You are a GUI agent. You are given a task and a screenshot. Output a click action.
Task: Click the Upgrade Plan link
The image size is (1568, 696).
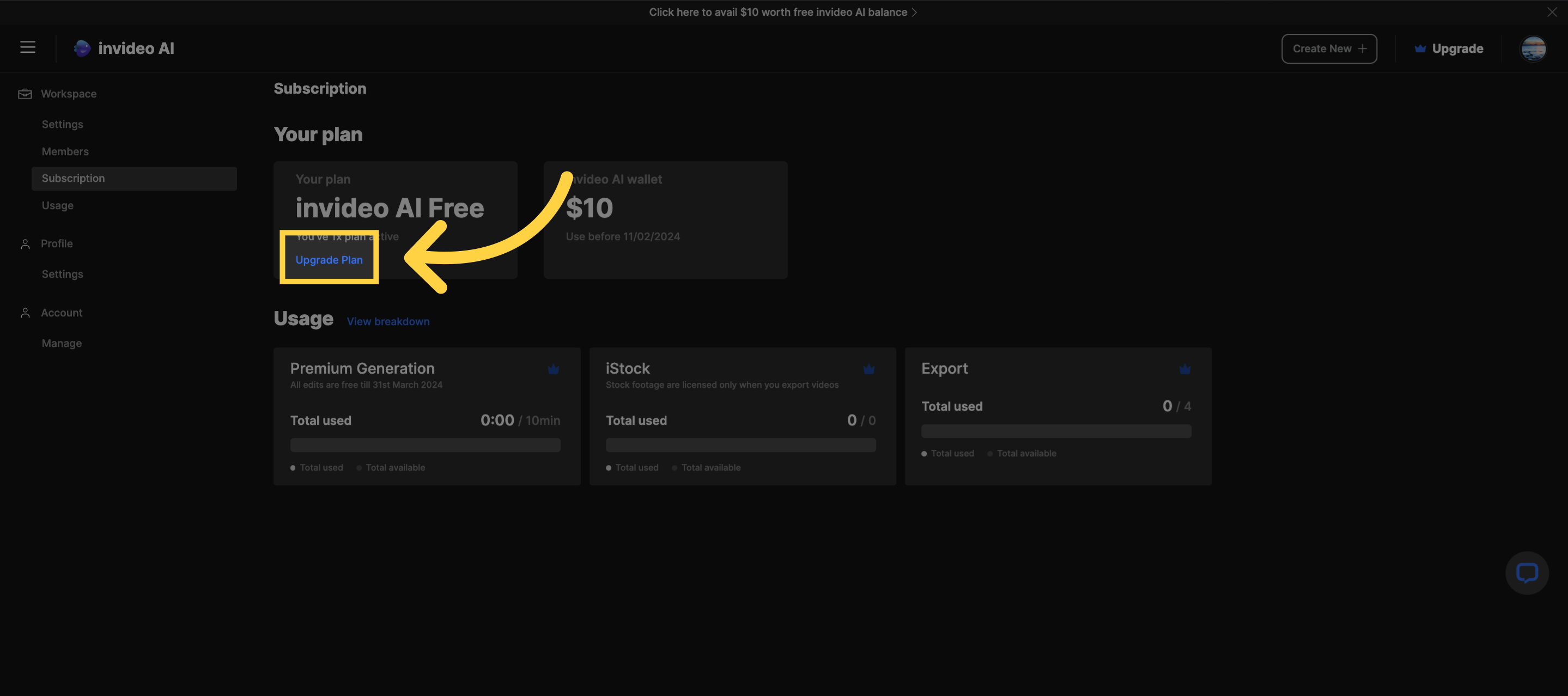pyautogui.click(x=329, y=260)
